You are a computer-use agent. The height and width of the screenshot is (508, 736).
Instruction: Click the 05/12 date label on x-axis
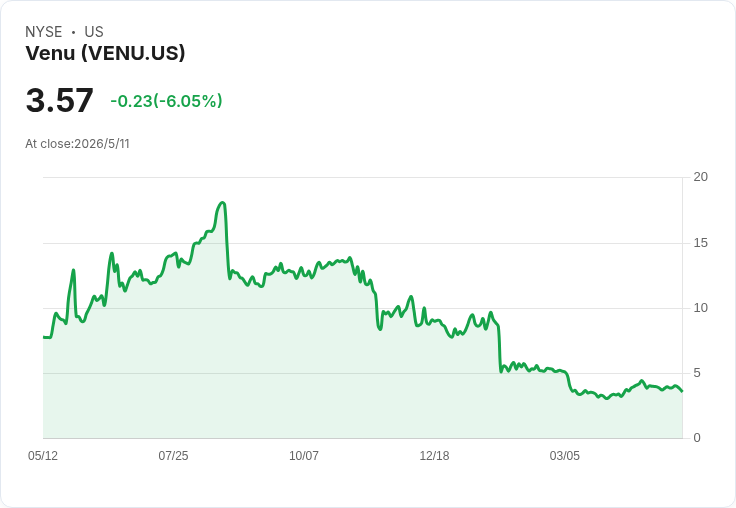(x=43, y=455)
